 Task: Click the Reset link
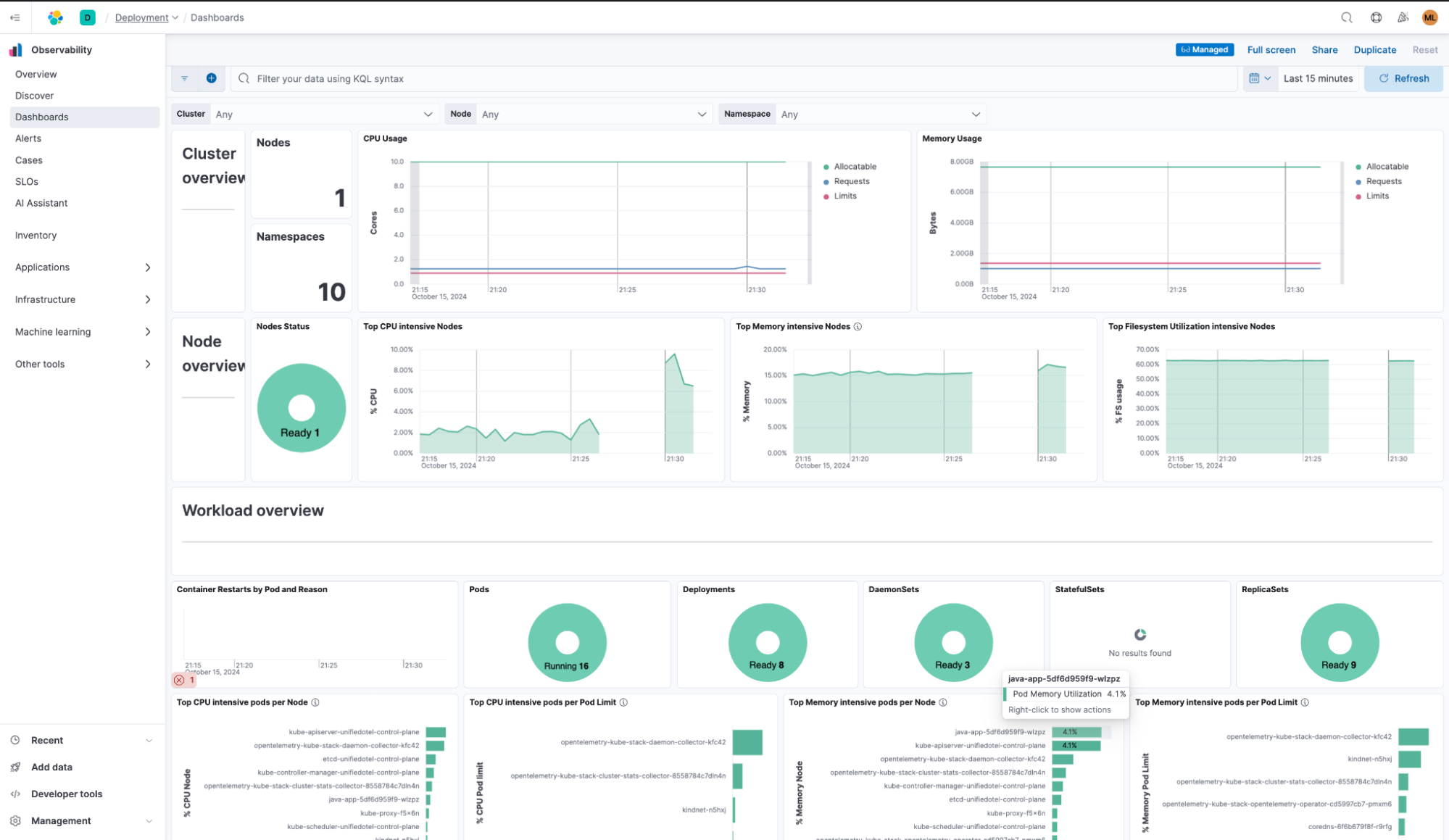click(1424, 50)
